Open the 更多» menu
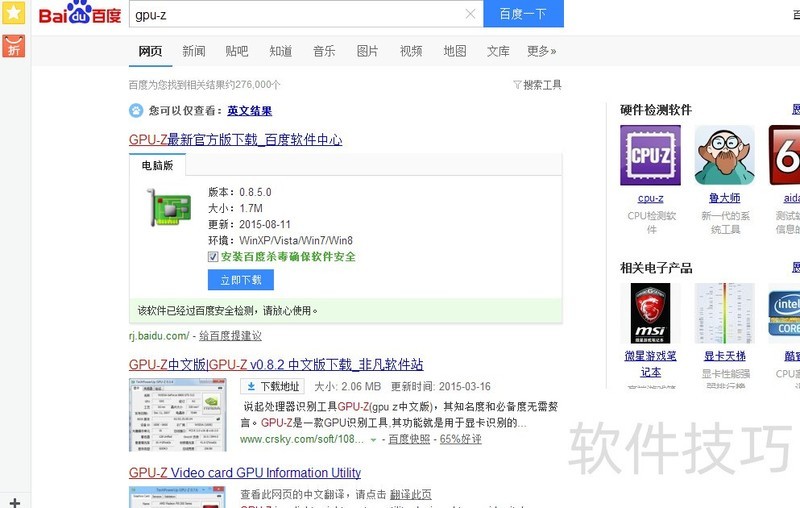 coord(541,51)
